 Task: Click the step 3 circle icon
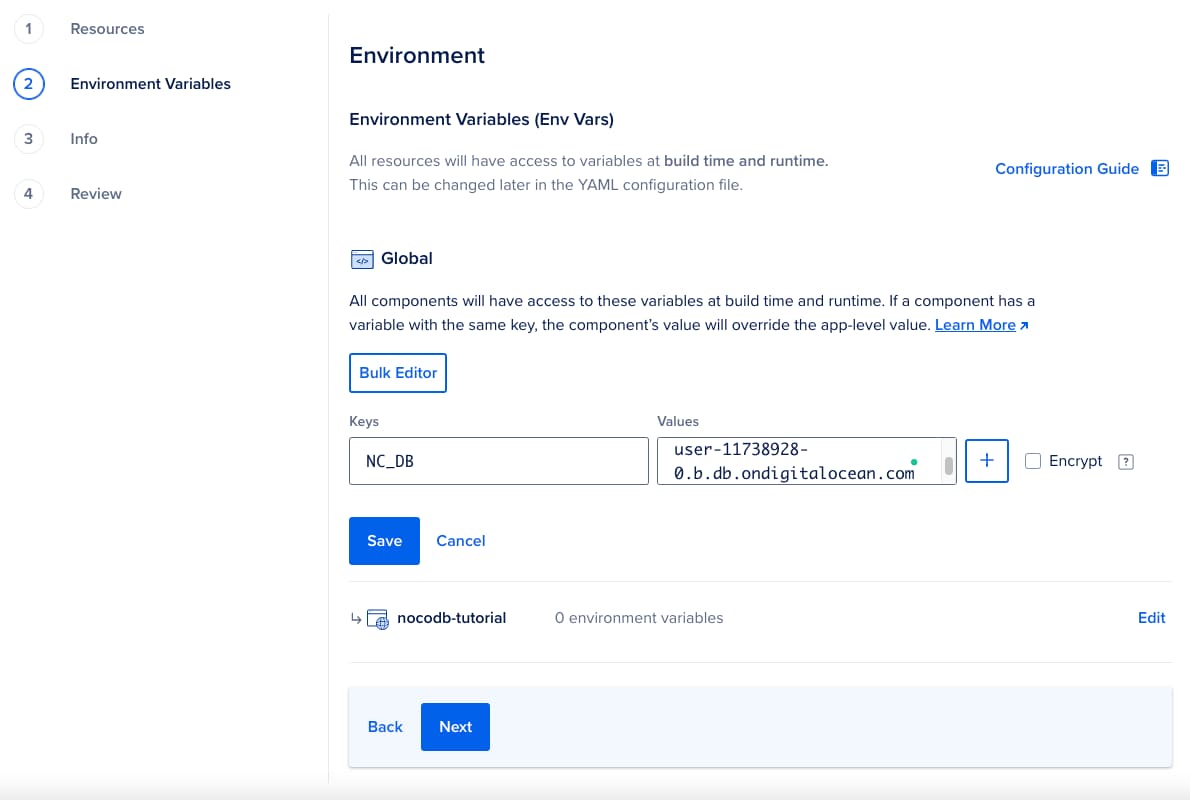pos(29,139)
